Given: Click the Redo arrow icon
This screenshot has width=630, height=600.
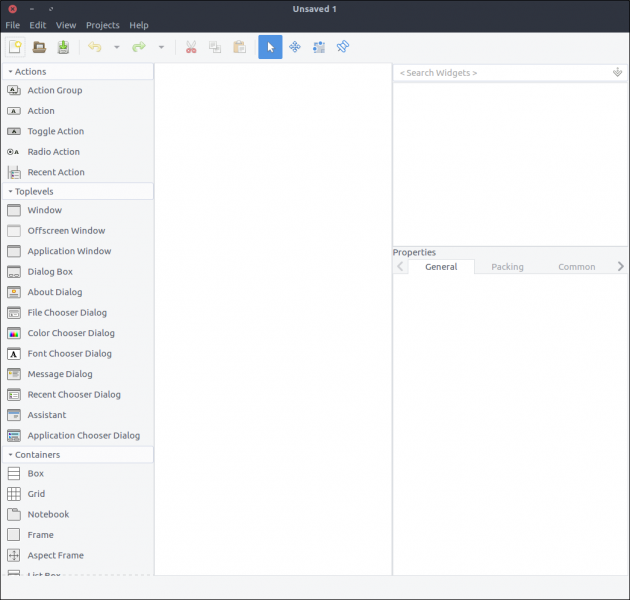Looking at the screenshot, I should tap(139, 47).
